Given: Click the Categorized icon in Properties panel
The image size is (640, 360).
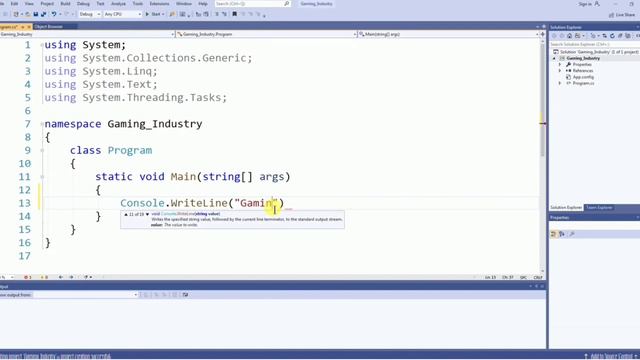Looking at the screenshot, I should (553, 234).
